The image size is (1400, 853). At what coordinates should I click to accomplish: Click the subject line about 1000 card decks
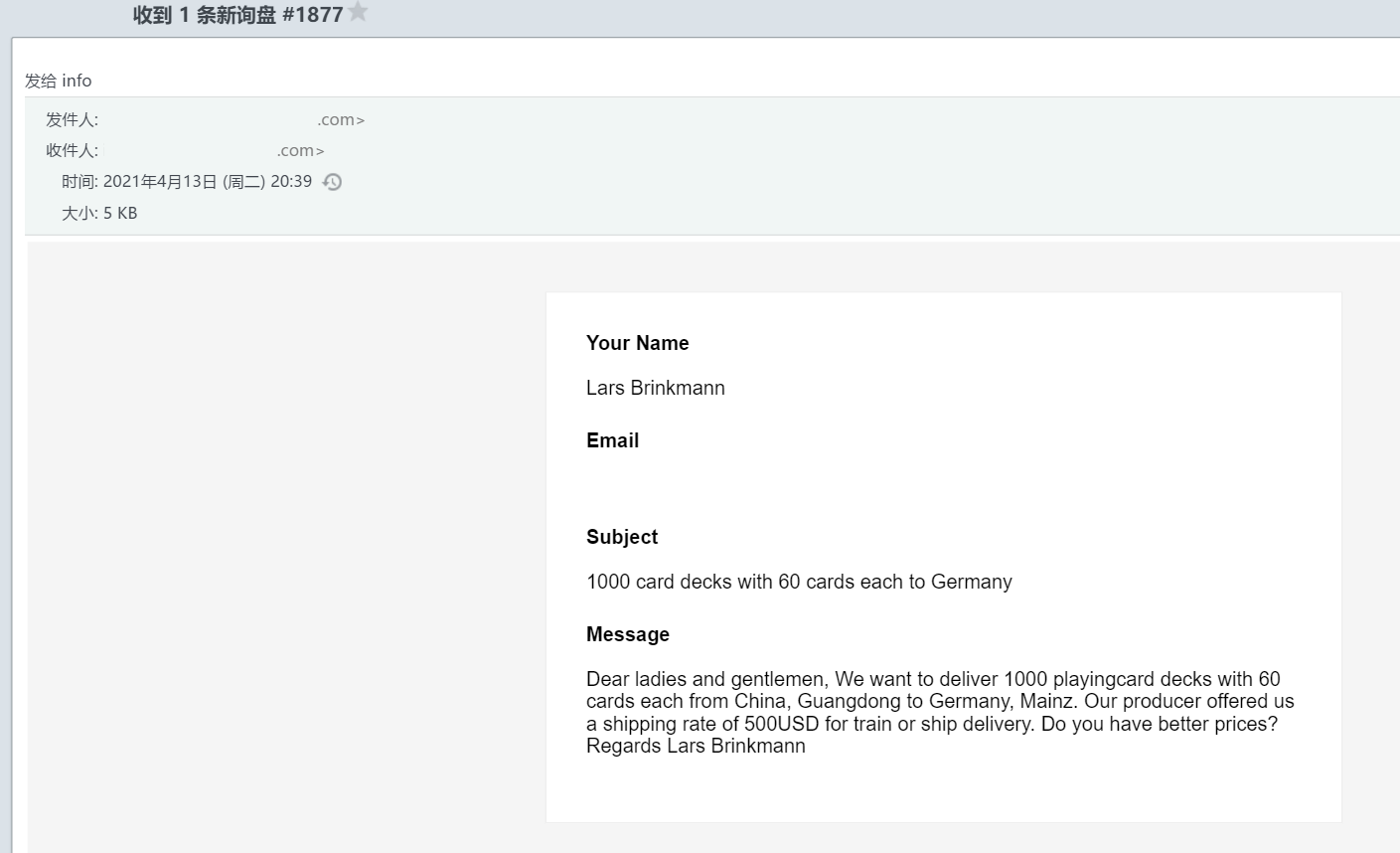point(799,582)
